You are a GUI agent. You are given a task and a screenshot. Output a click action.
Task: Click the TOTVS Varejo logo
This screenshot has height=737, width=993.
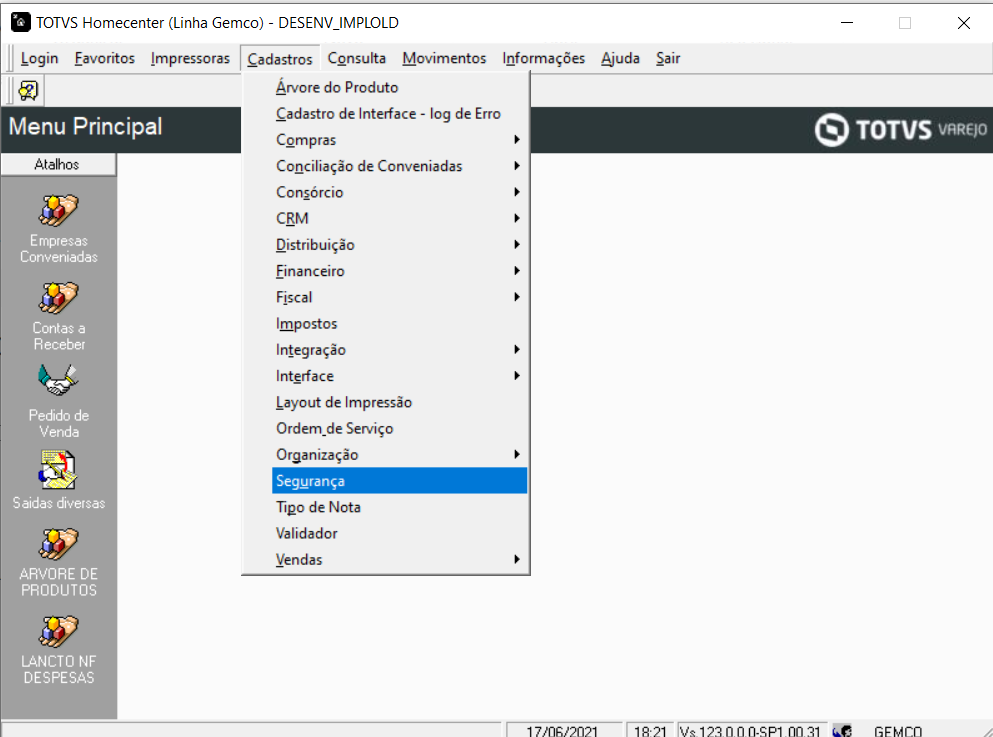pos(901,130)
